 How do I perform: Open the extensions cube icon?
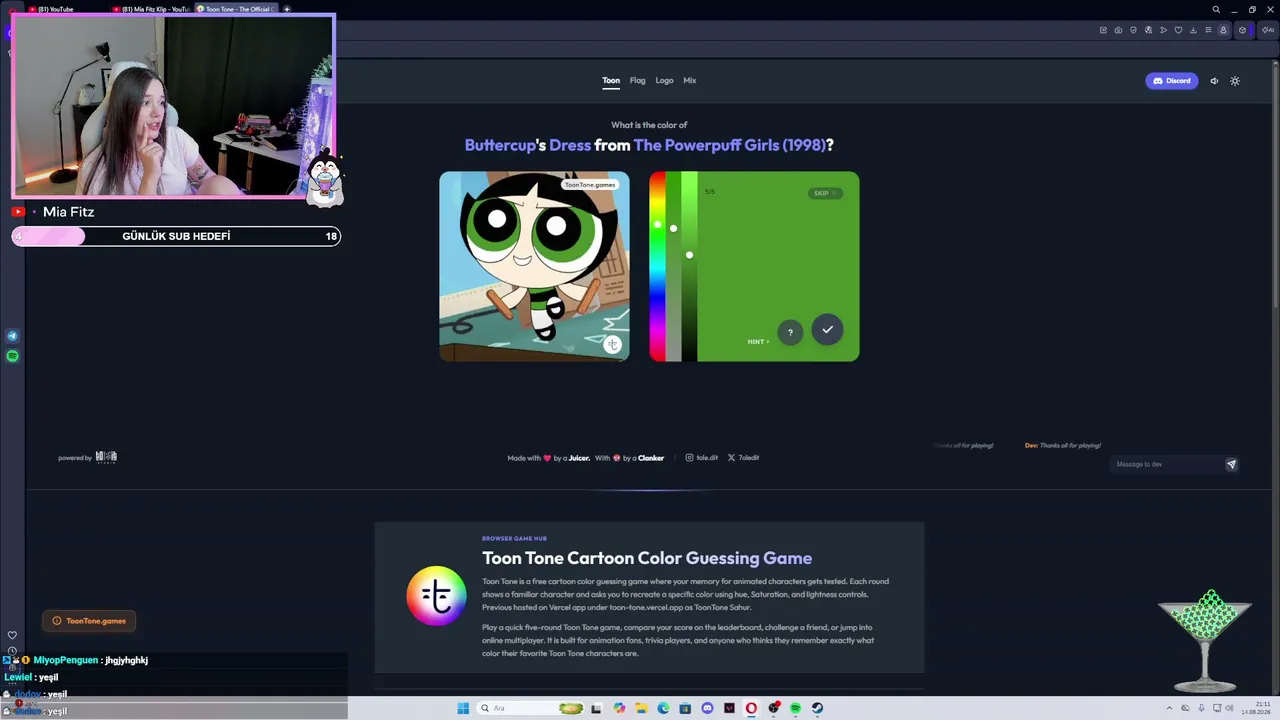(x=1243, y=30)
